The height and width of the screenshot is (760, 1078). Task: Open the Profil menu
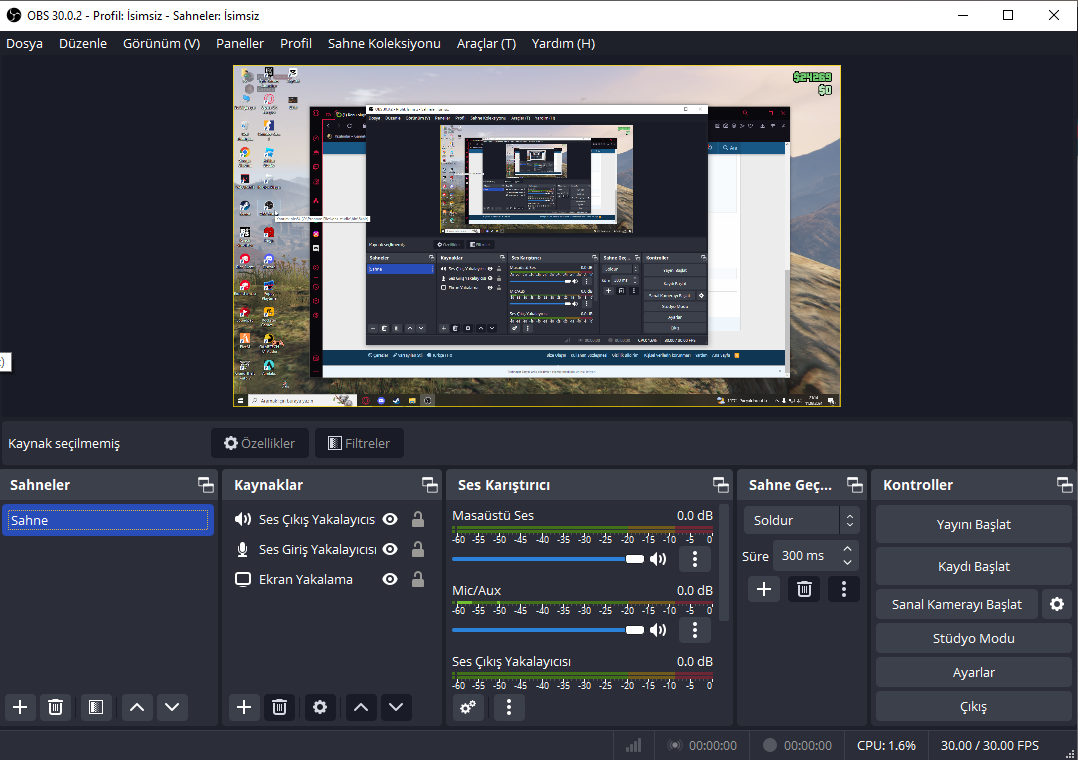point(296,43)
